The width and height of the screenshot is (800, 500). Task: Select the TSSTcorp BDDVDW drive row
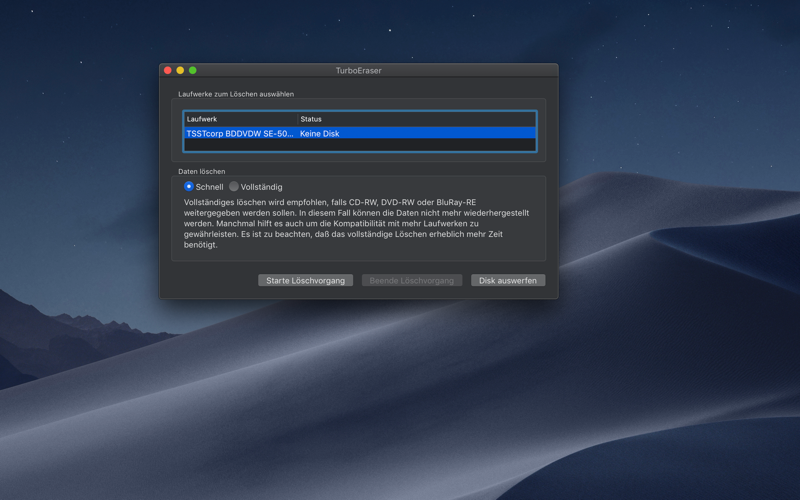tap(360, 133)
